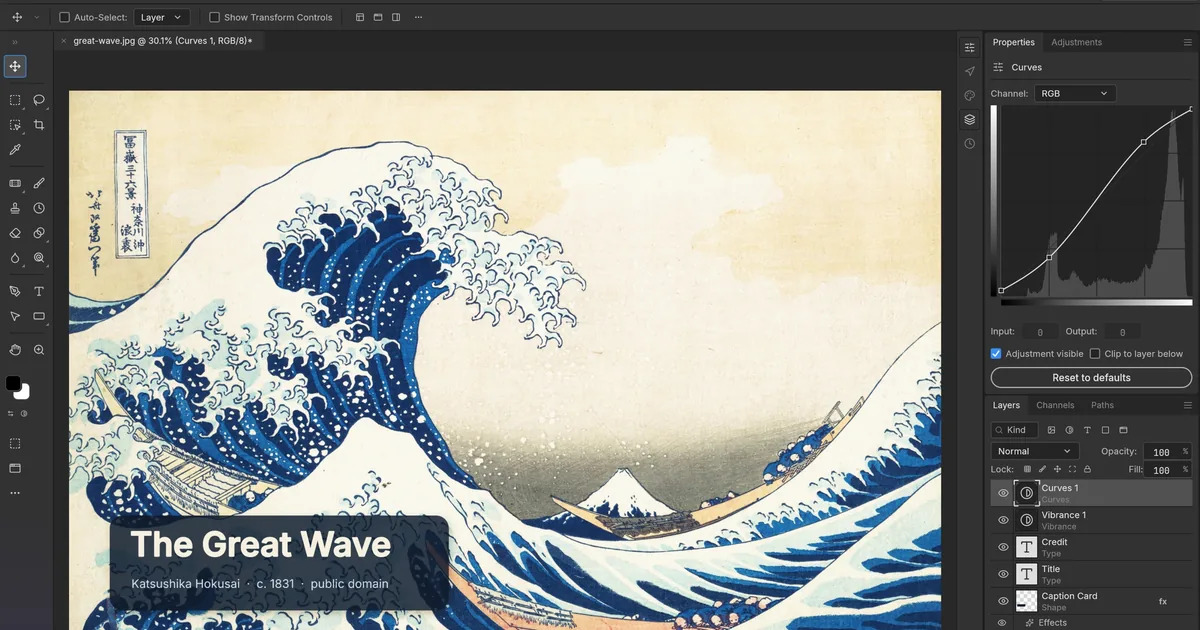The width and height of the screenshot is (1200, 630).
Task: Select the Brush tool
Action: [x=39, y=184]
